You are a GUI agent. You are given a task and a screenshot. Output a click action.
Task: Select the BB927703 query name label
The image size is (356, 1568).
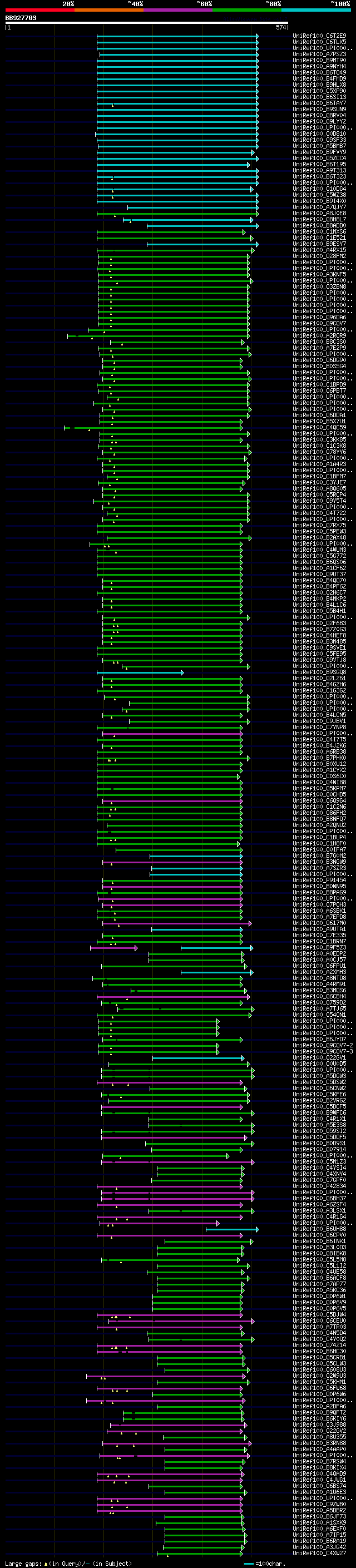21,18
